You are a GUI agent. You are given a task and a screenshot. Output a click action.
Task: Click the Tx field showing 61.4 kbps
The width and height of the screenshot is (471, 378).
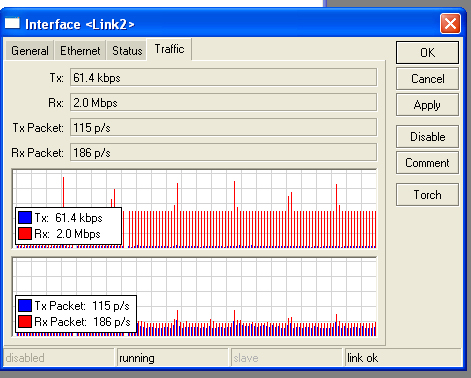(223, 77)
